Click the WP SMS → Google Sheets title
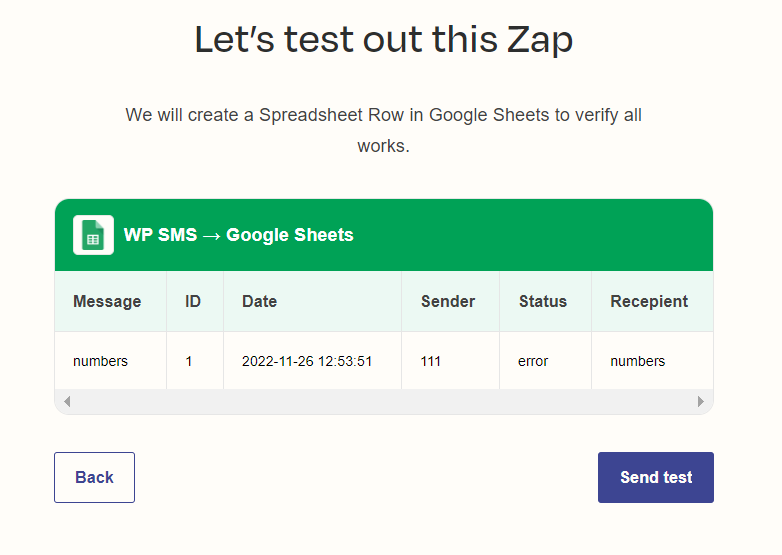Viewport: 782px width, 555px height. [x=238, y=235]
